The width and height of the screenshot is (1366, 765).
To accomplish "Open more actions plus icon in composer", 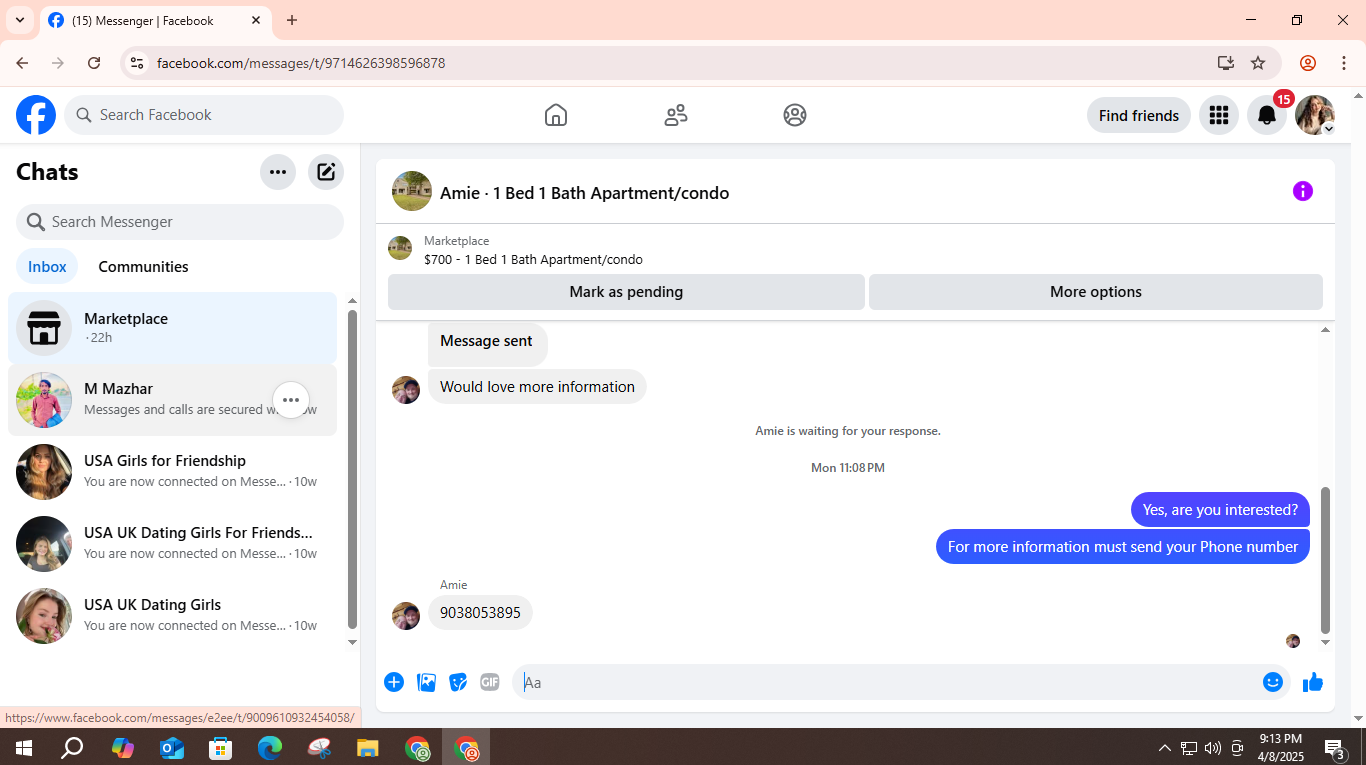I will pos(394,682).
